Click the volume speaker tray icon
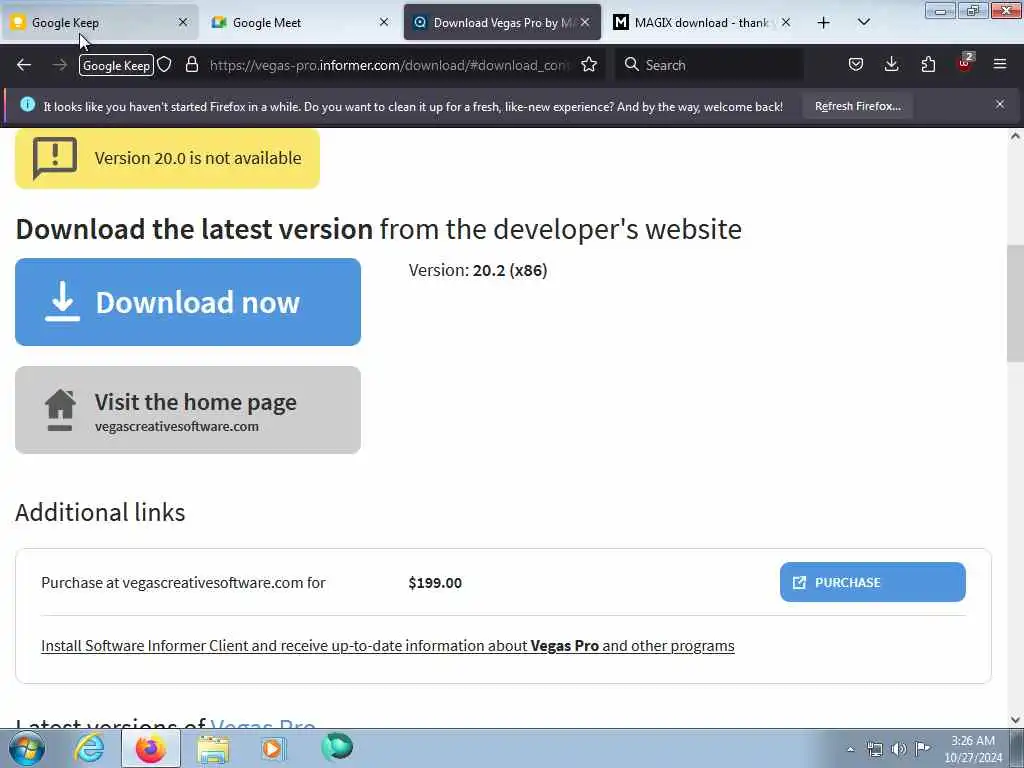Screen dimensions: 1024x768 (x=899, y=749)
